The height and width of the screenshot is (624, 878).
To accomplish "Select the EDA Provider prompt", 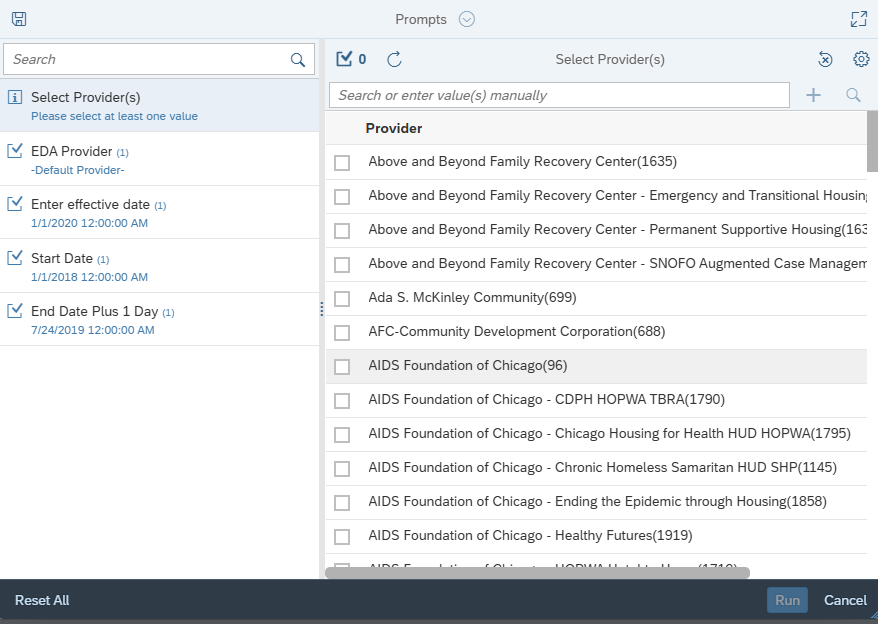I will pyautogui.click(x=160, y=159).
